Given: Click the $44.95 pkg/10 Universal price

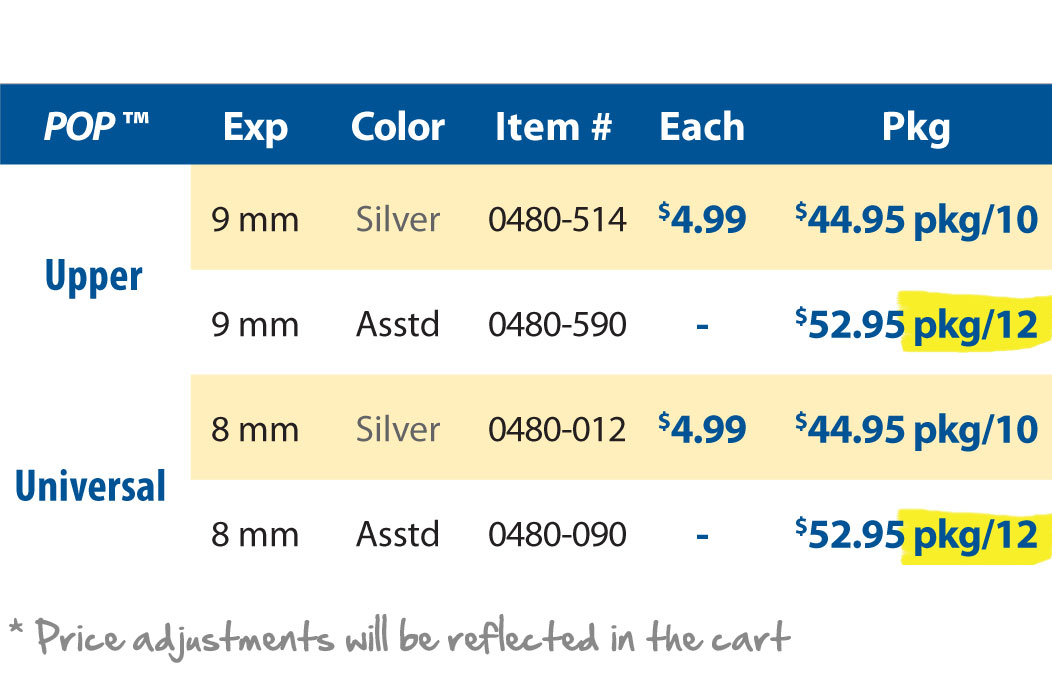Looking at the screenshot, I should point(916,429).
